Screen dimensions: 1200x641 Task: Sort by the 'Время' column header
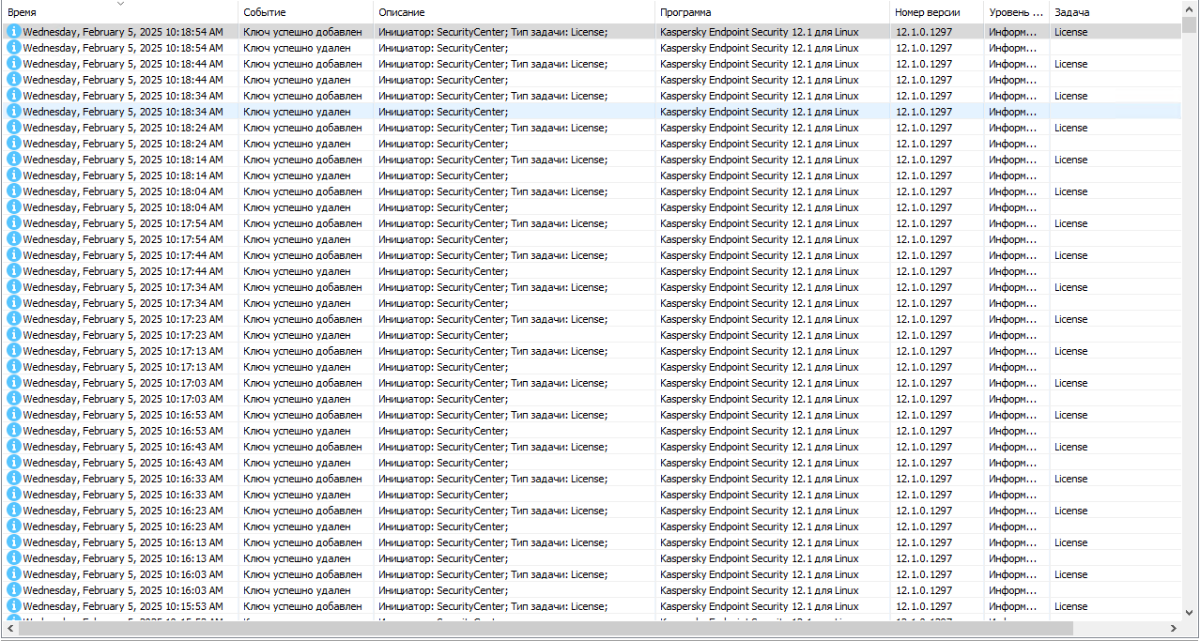point(120,12)
